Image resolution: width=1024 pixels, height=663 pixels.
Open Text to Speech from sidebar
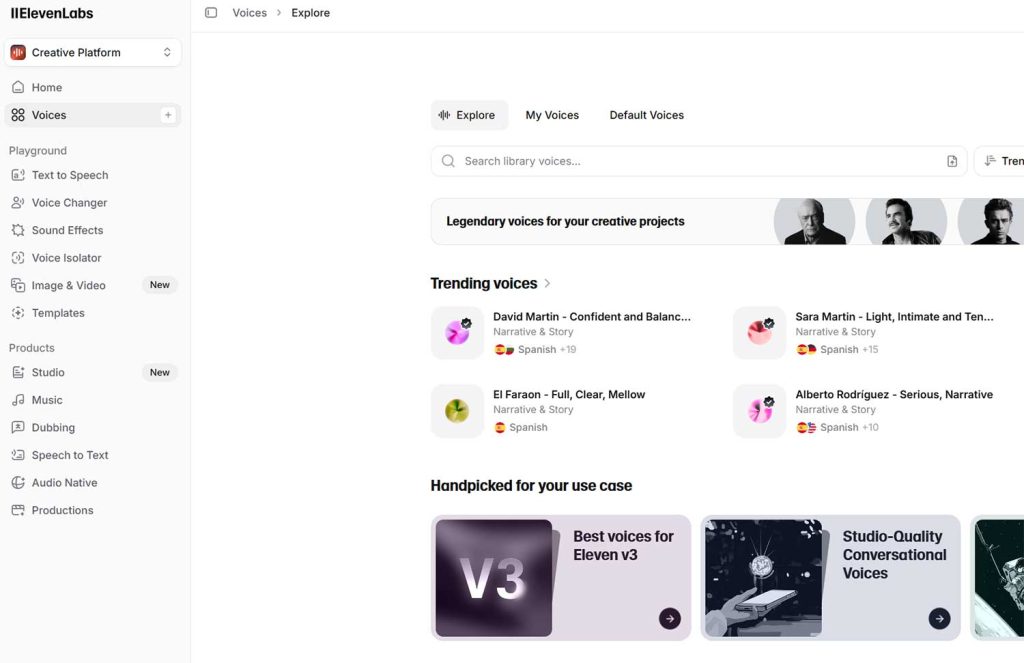point(93,175)
